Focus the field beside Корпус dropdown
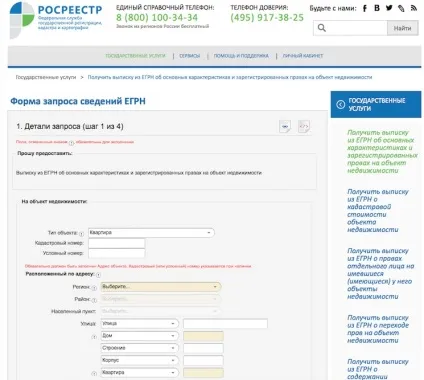This screenshot has height=380, width=424. click(203, 360)
